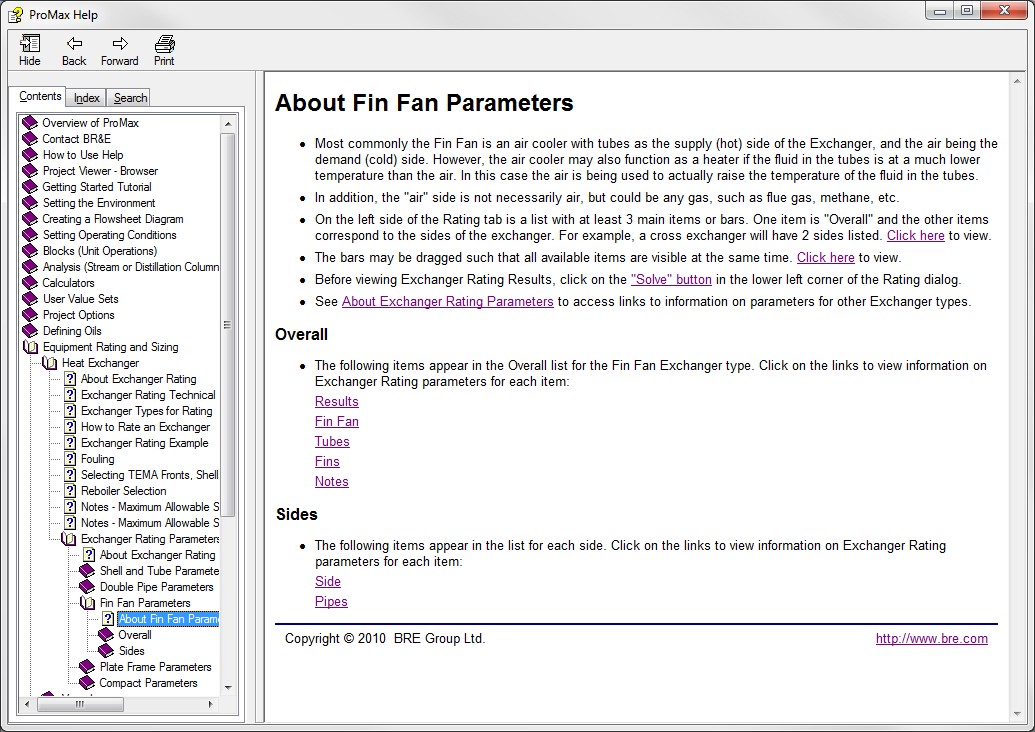Click the book icon beside Calculators
Viewport: 1035px width, 732px height.
(30, 283)
